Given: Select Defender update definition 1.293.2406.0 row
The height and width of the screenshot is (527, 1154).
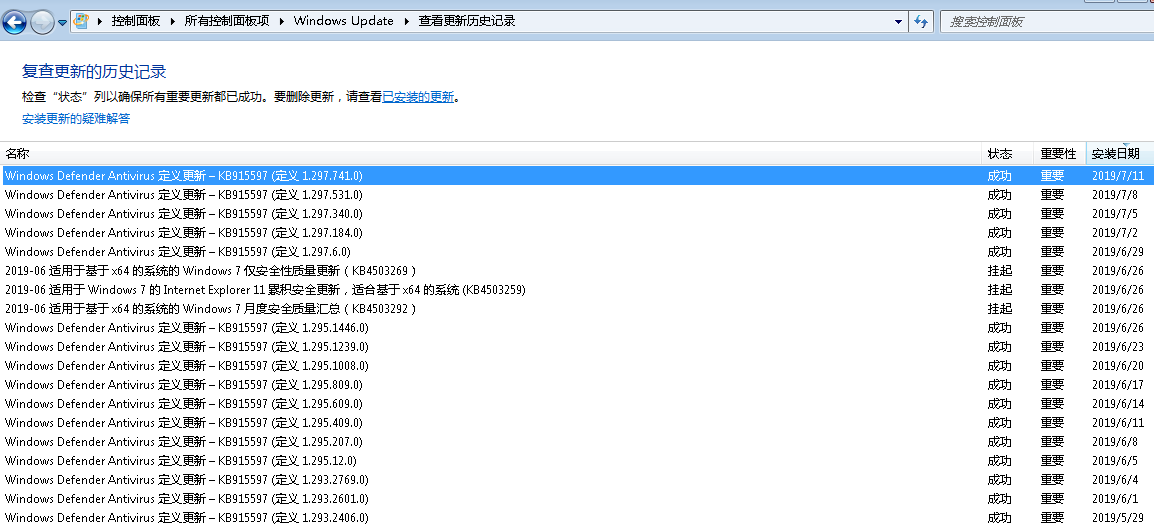Looking at the screenshot, I should click(x=577, y=518).
